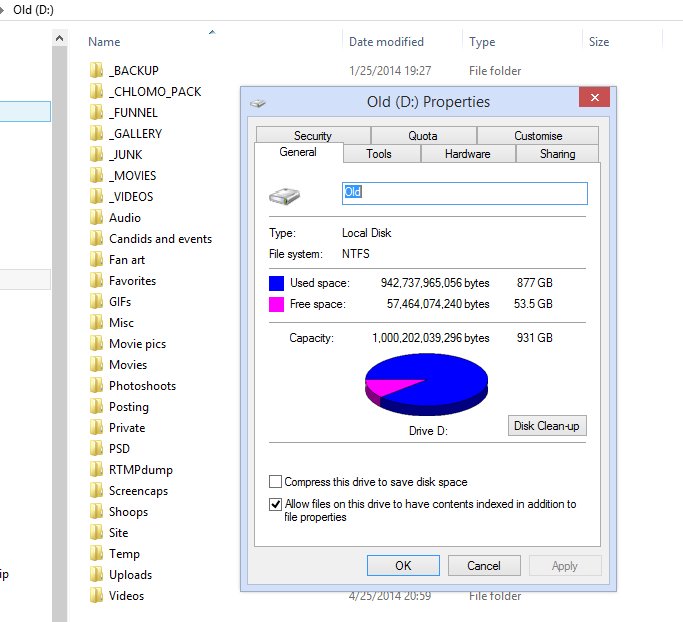683x622 pixels.
Task: Click Old (D:) in the address bar
Action: point(34,10)
